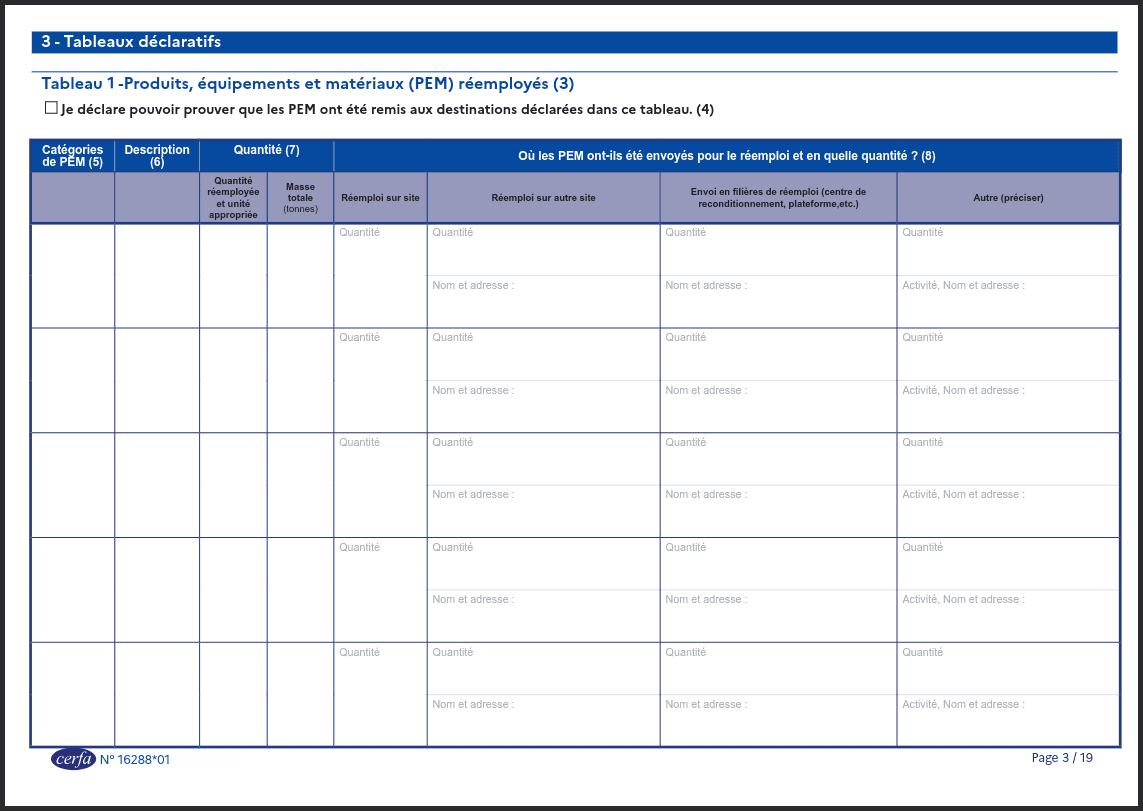
Task: Tick the 'Je déclare pouvoir prouver' checkbox
Action: tap(51, 108)
